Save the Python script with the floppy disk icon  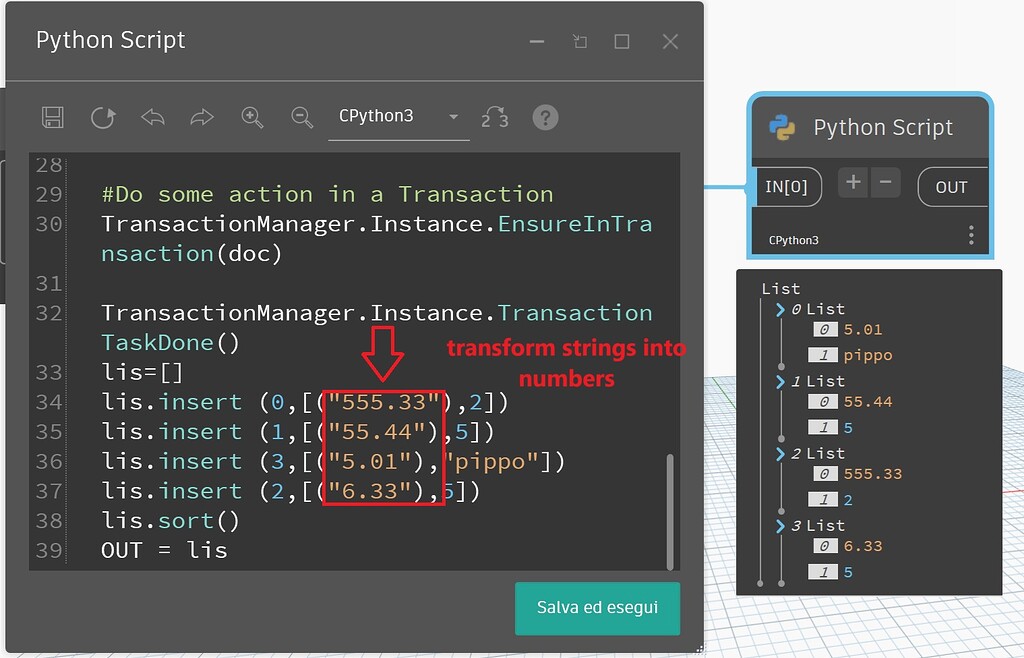tap(51, 117)
